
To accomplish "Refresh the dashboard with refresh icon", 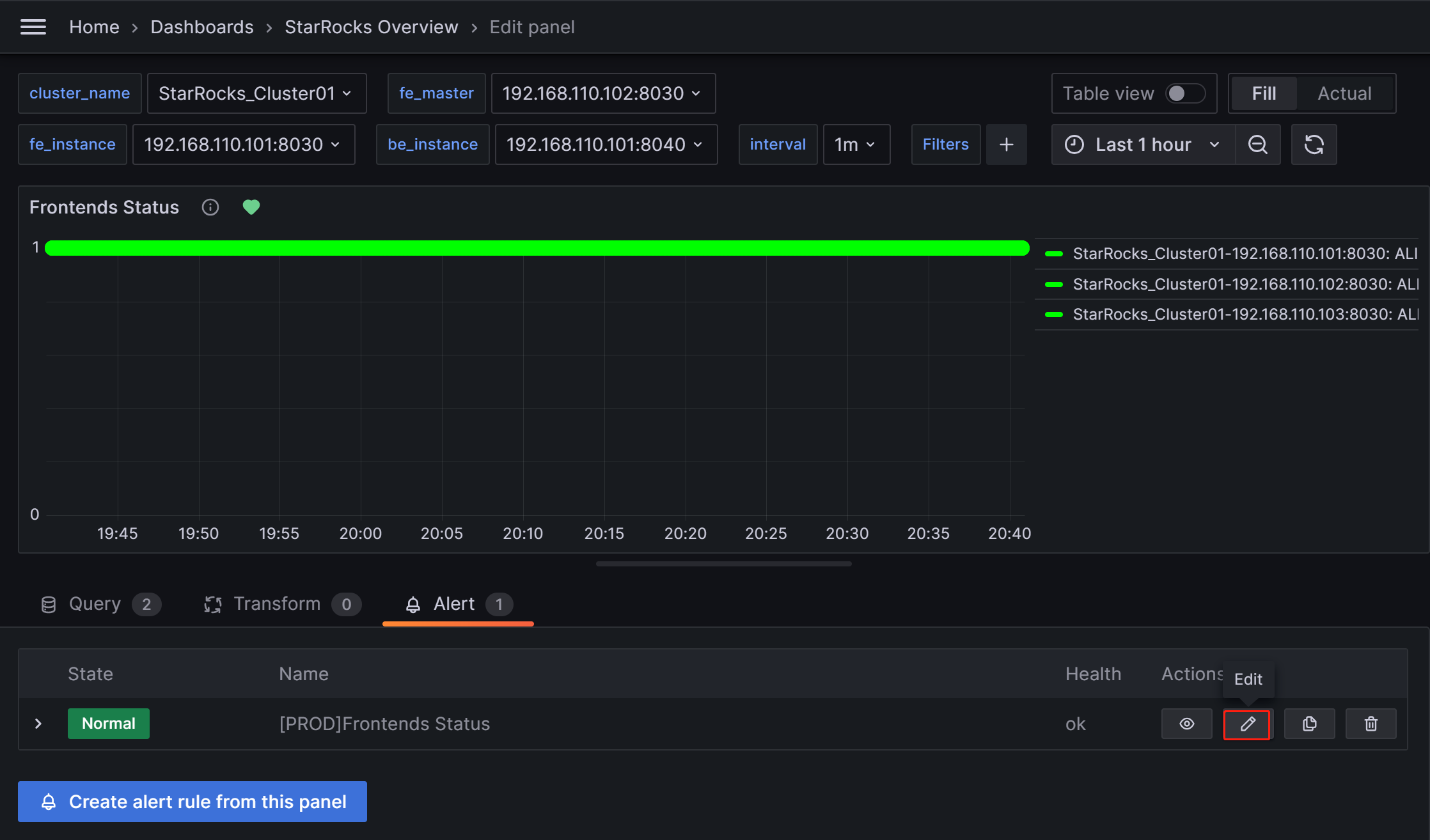I will [1314, 144].
